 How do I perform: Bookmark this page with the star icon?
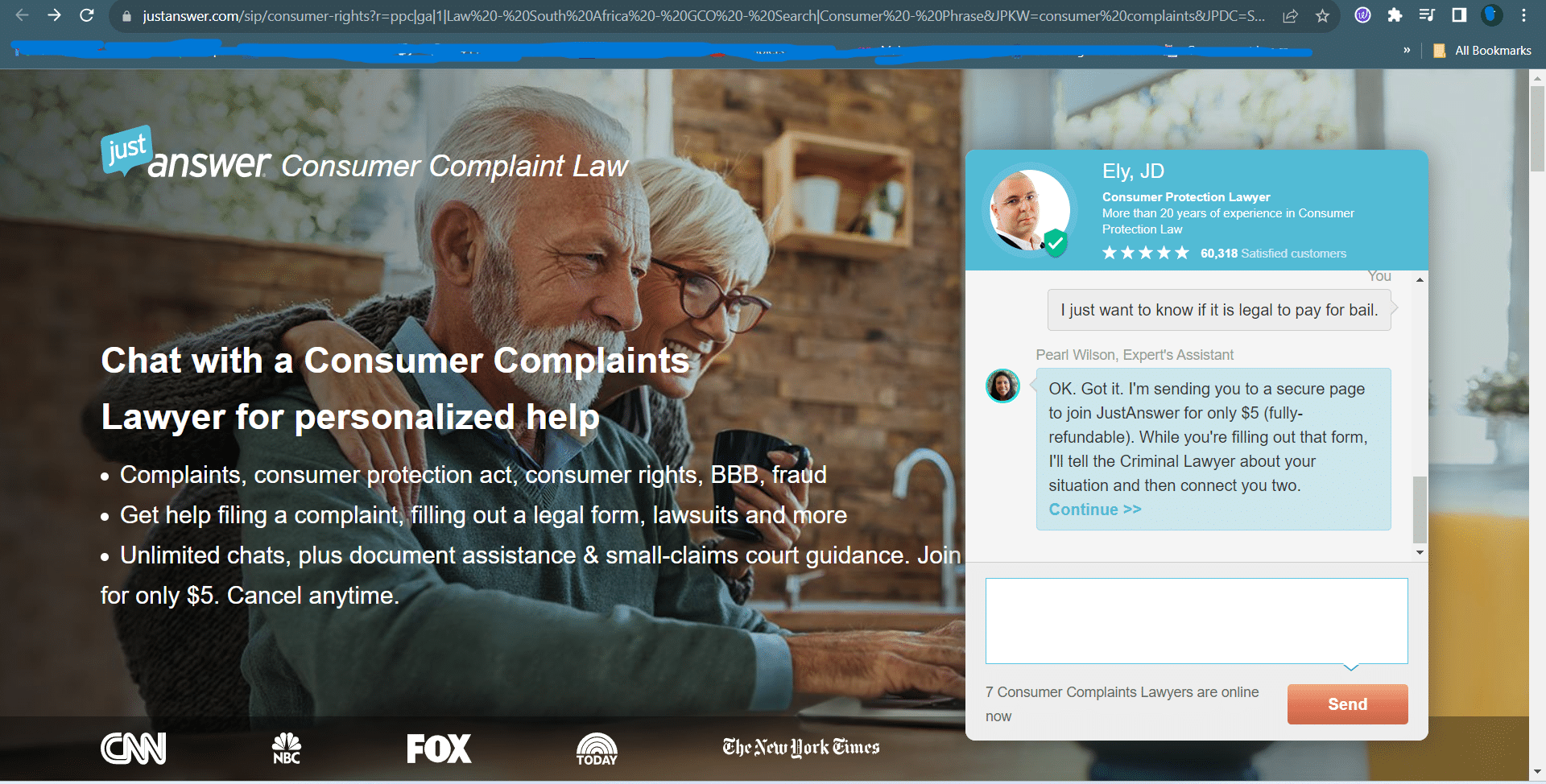point(1322,16)
